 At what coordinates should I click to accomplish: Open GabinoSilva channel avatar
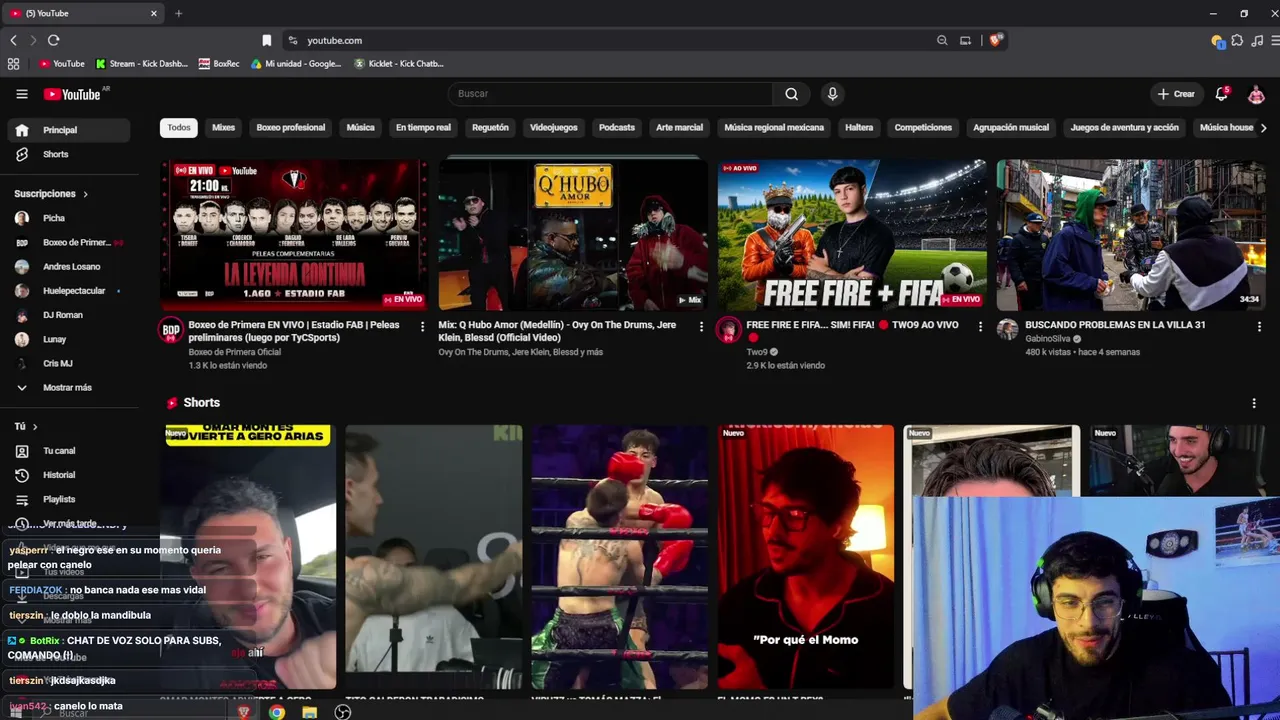(1007, 330)
